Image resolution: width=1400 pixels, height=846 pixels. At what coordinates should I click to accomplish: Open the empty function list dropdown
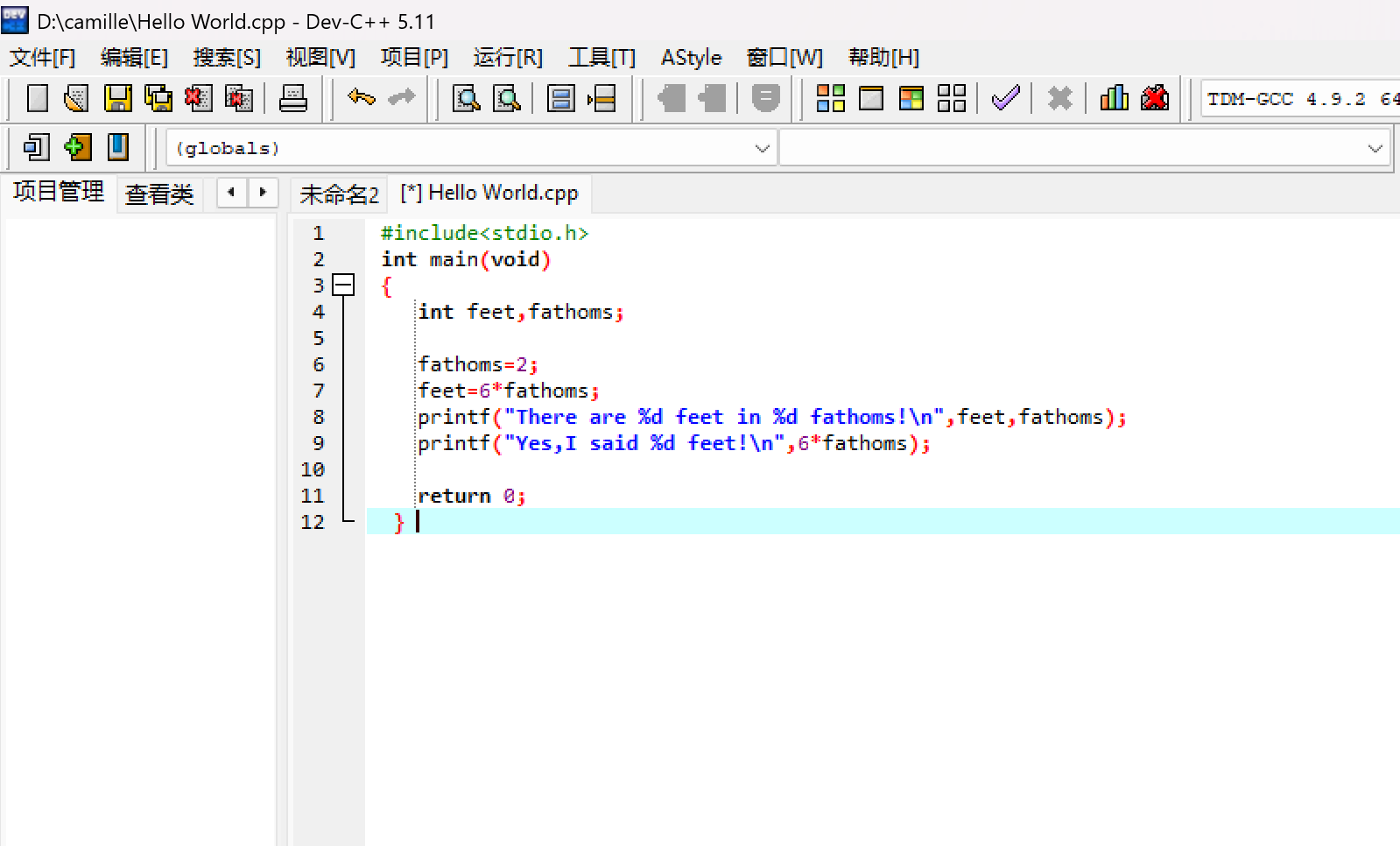[1085, 148]
